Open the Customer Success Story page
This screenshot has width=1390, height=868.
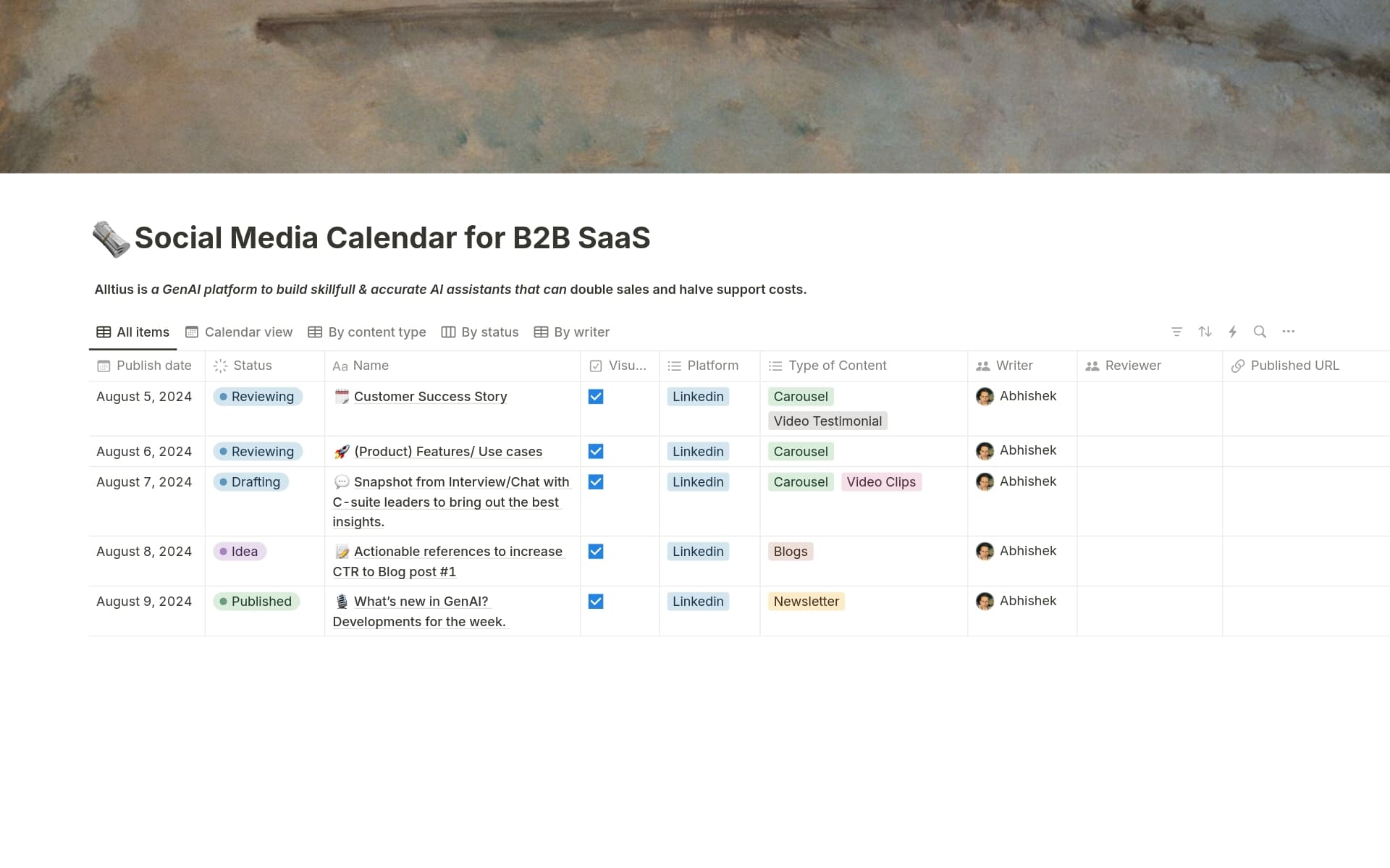coord(430,396)
